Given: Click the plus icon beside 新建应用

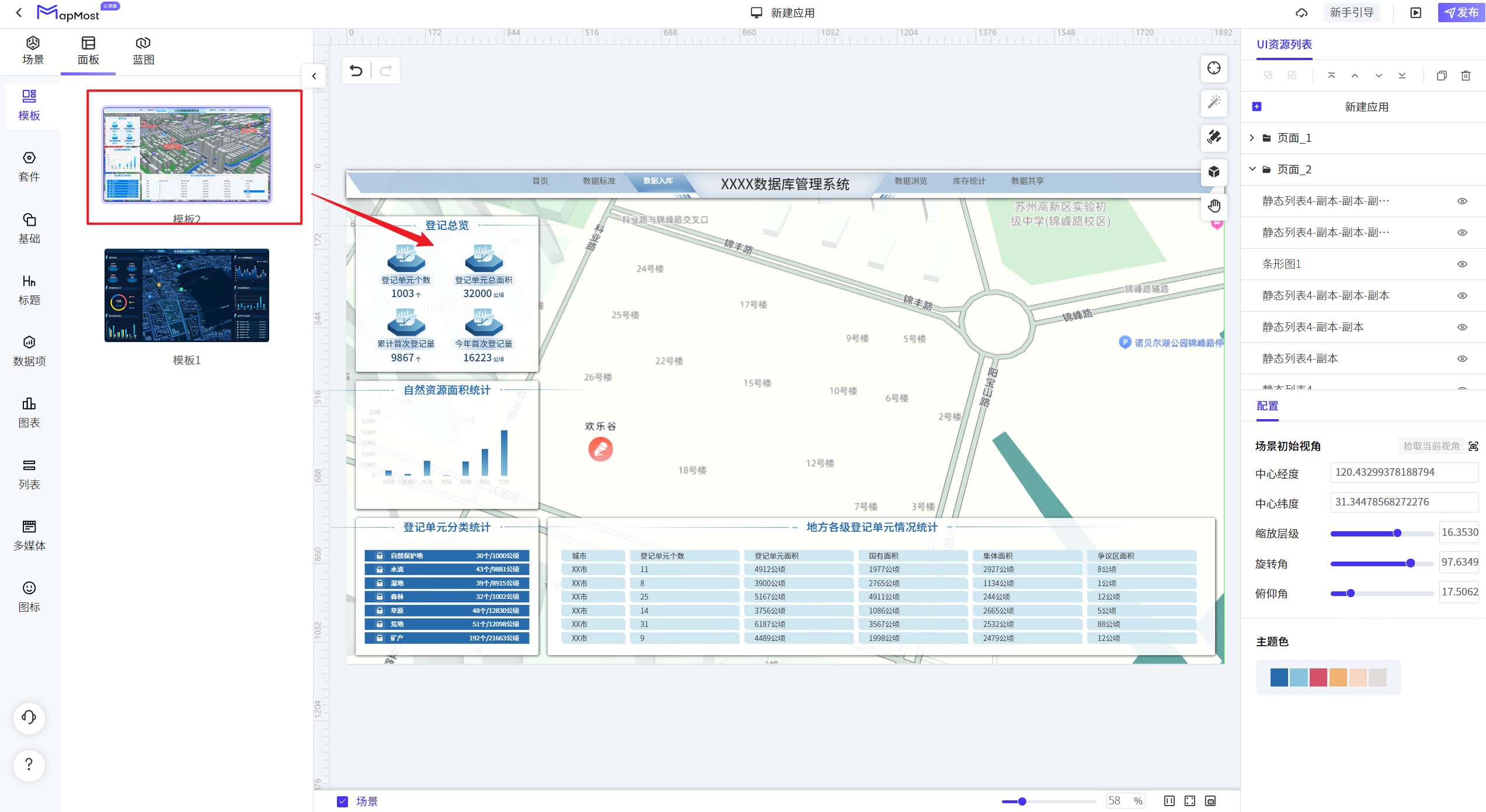Looking at the screenshot, I should pos(1257,107).
